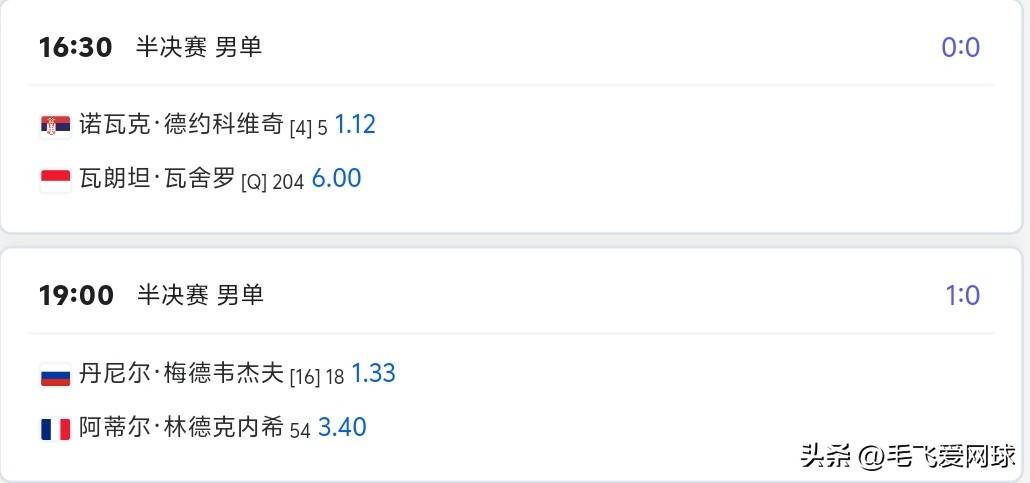Select odds 1.33 for Medvedev
The width and height of the screenshot is (1030, 483).
coord(373,375)
